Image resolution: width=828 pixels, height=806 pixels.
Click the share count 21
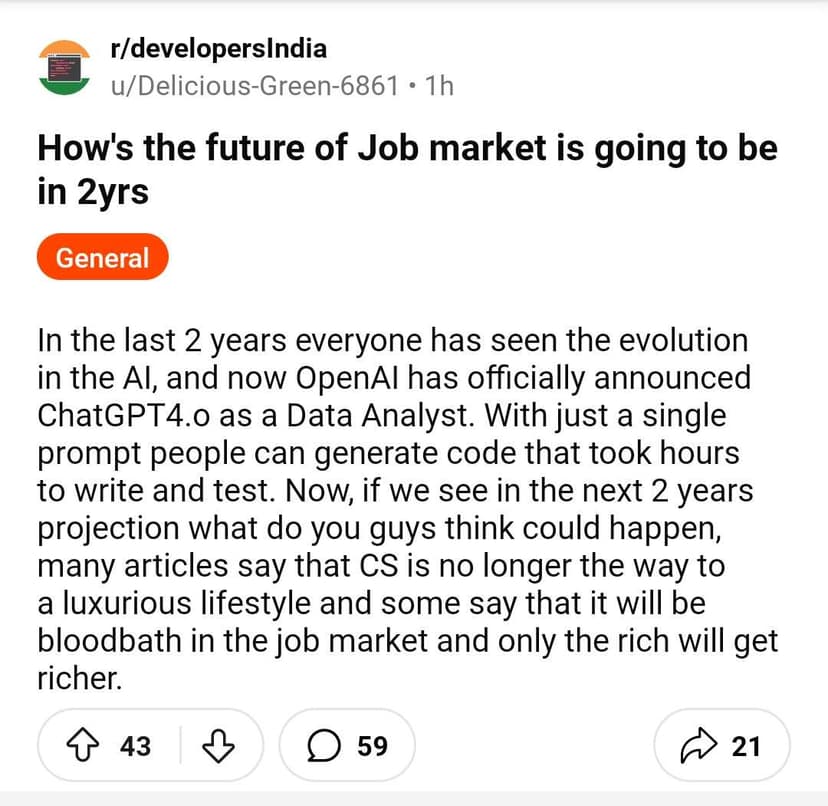coord(746,745)
